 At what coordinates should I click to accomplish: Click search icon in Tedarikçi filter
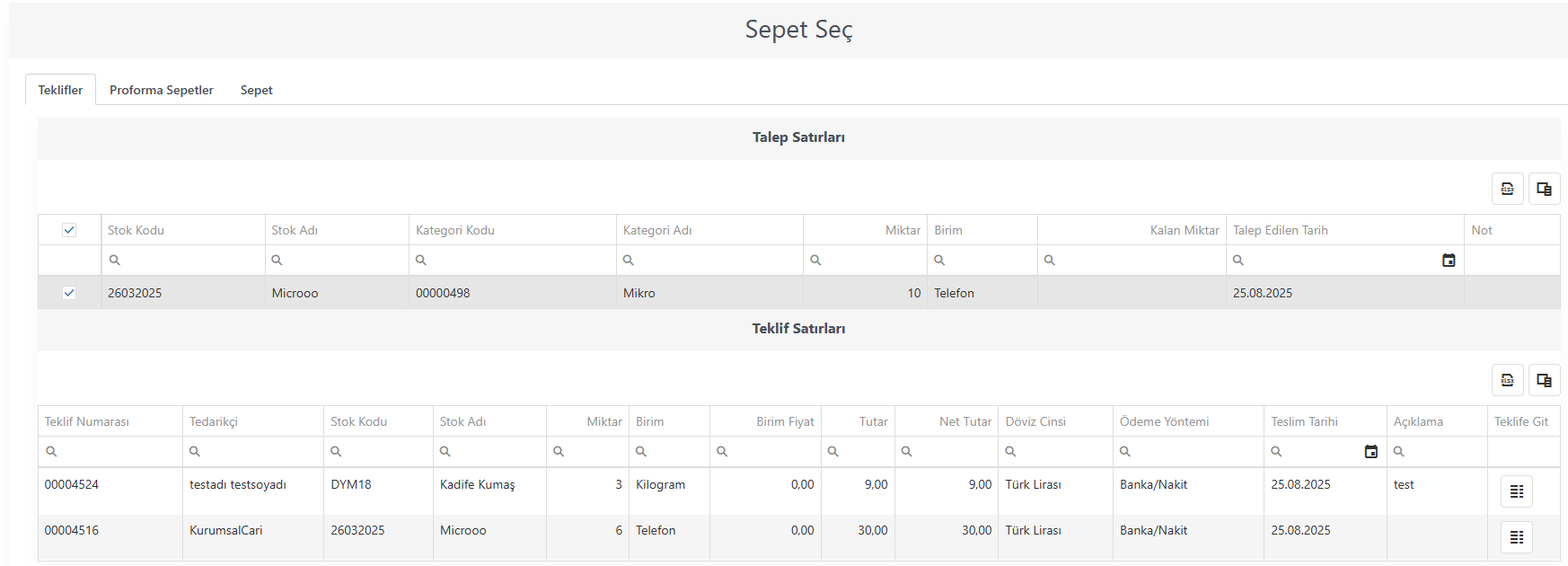point(195,452)
